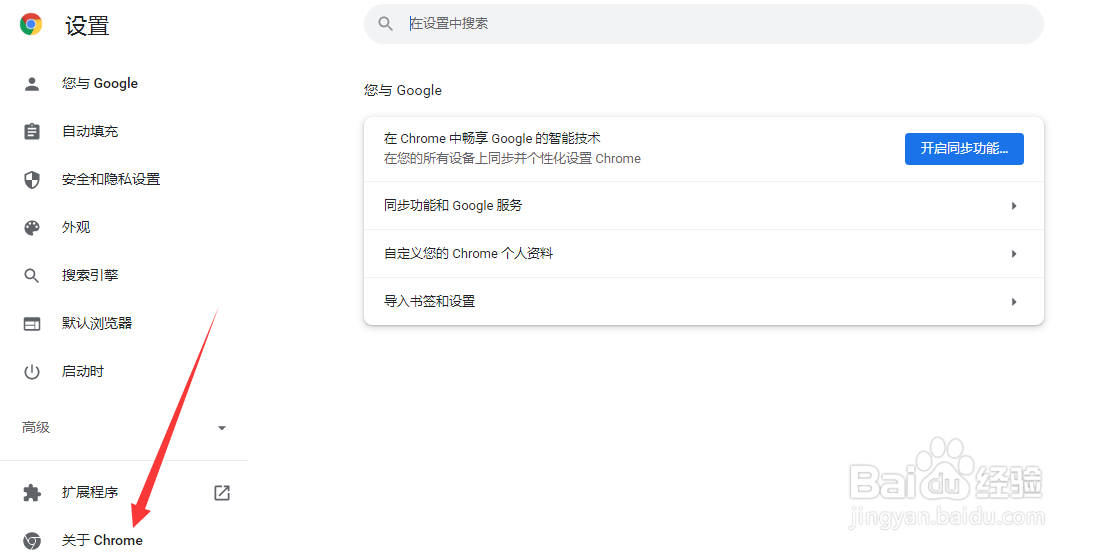This screenshot has width=1107, height=555.
Task: Click arrow on 自定义您的 Chrome 个人资料 row
Action: point(1014,254)
